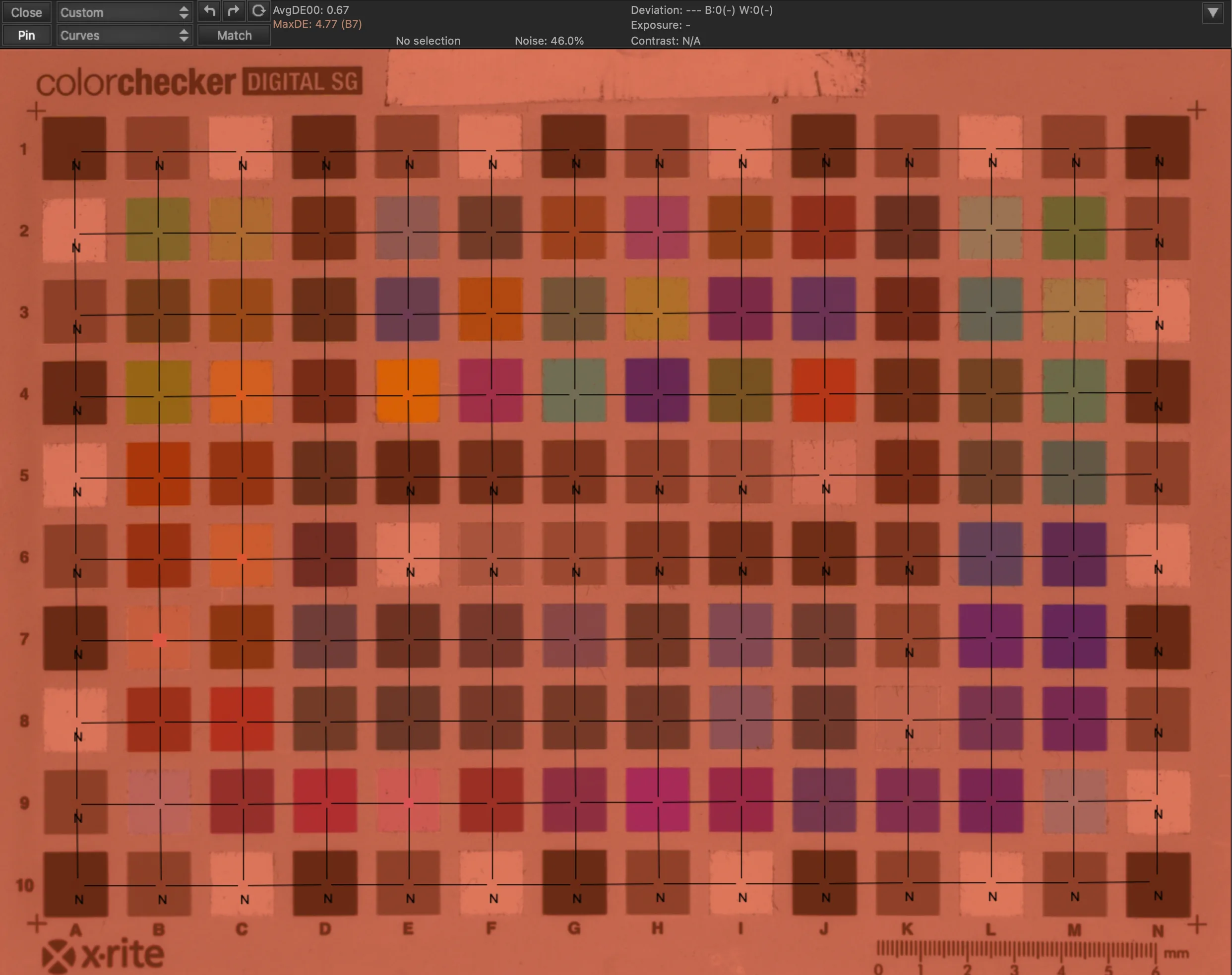Click the Noise: 46.0% readout
The height and width of the screenshot is (975, 1232).
(549, 41)
